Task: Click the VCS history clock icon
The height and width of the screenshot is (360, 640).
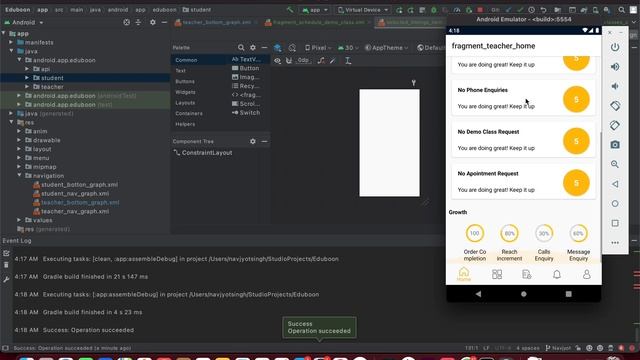Action: pos(531,10)
